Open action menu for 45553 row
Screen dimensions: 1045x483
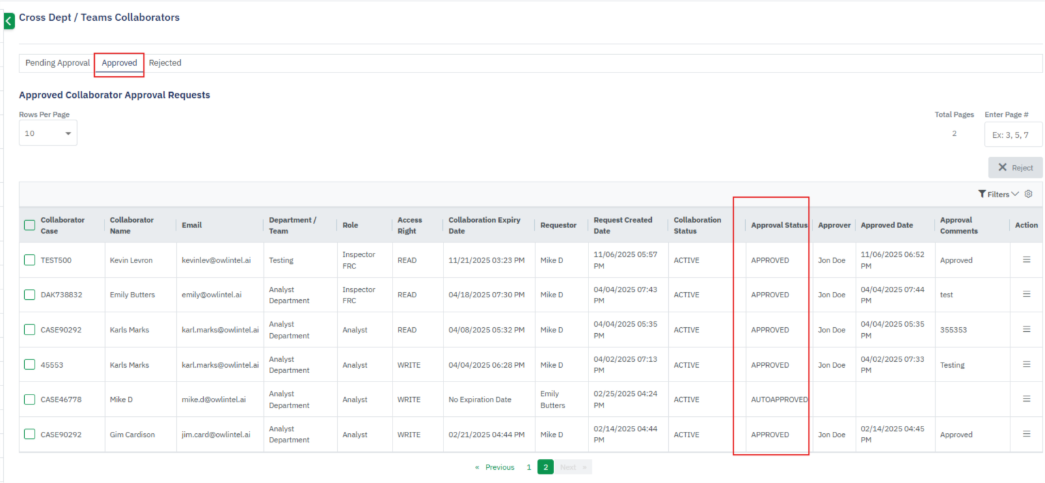[1026, 365]
